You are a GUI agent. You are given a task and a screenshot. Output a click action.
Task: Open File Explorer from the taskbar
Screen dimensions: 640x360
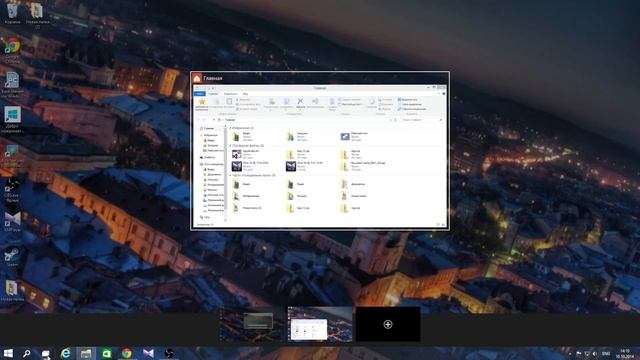pyautogui.click(x=86, y=353)
